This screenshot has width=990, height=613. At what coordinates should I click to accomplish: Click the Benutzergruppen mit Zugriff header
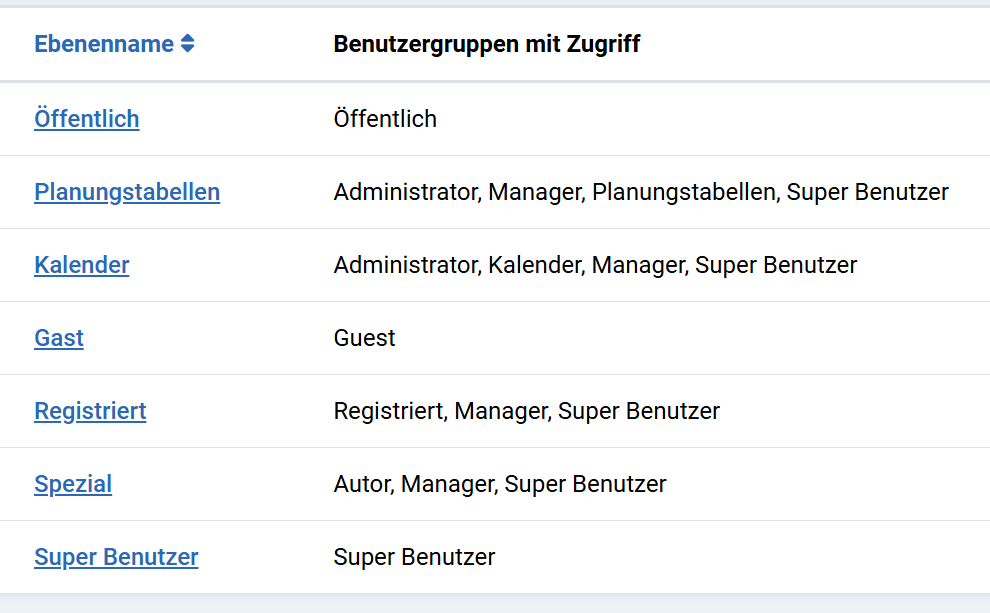(488, 43)
